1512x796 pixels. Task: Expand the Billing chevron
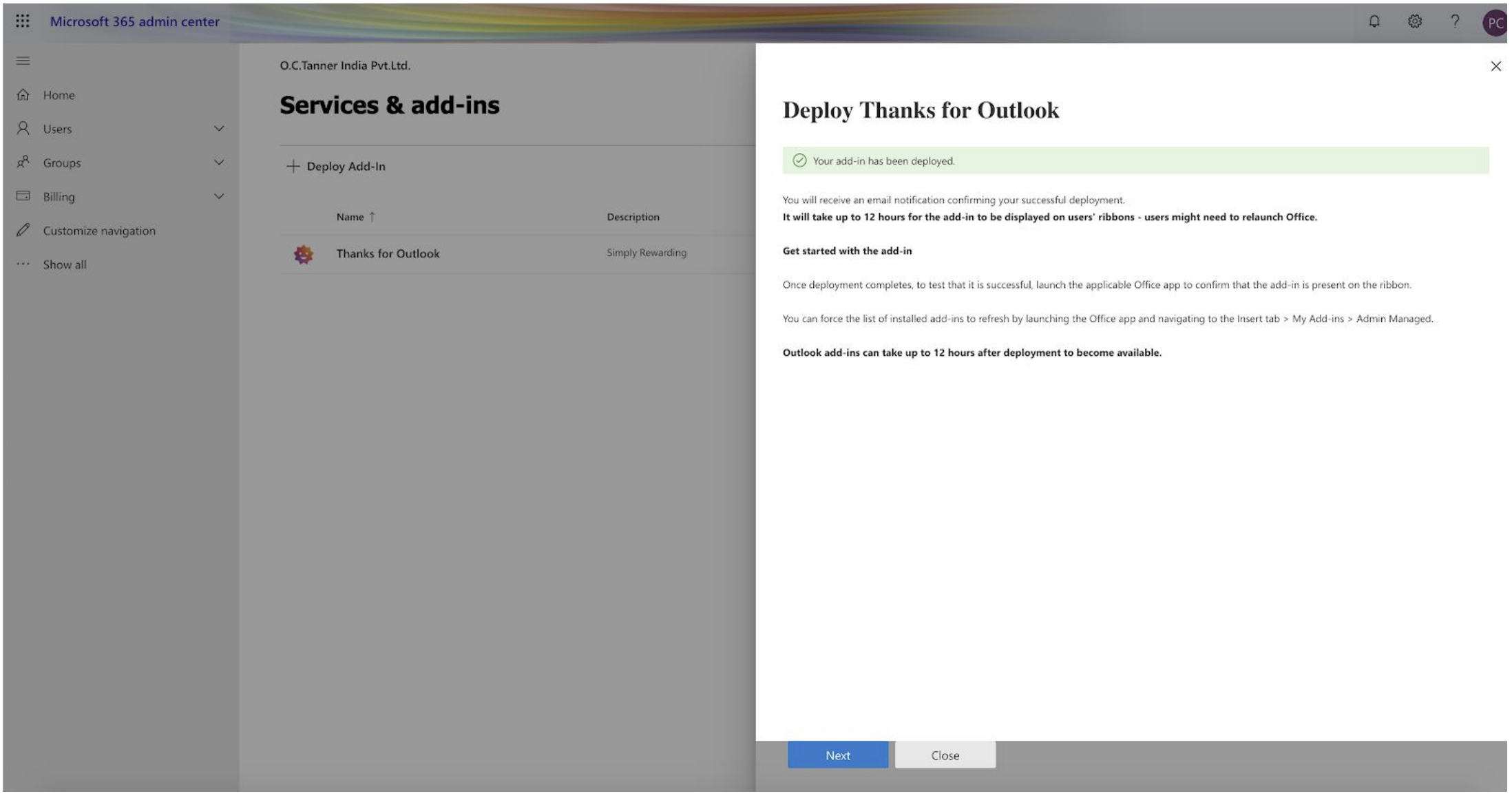[x=219, y=196]
